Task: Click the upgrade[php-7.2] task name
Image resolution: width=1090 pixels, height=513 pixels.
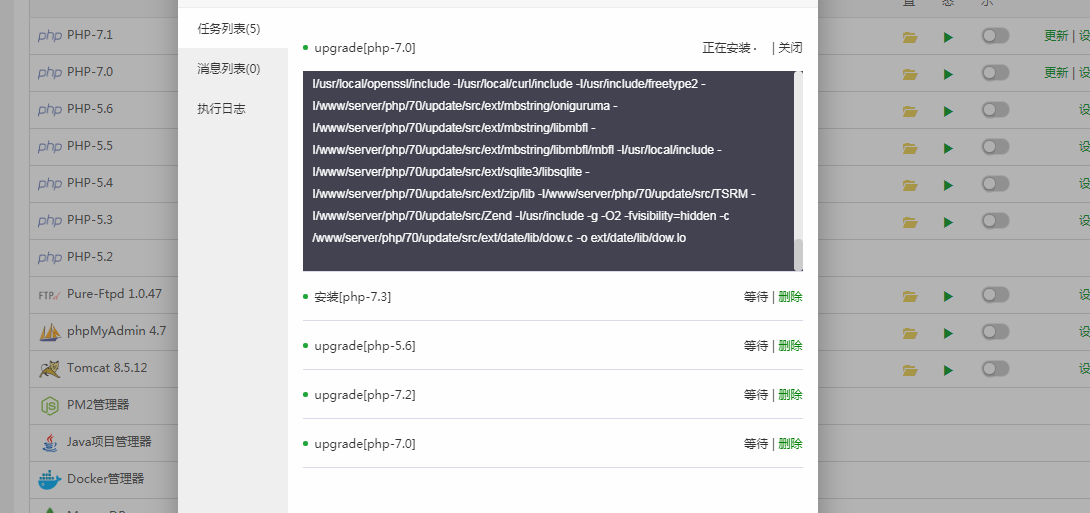Action: [x=365, y=395]
